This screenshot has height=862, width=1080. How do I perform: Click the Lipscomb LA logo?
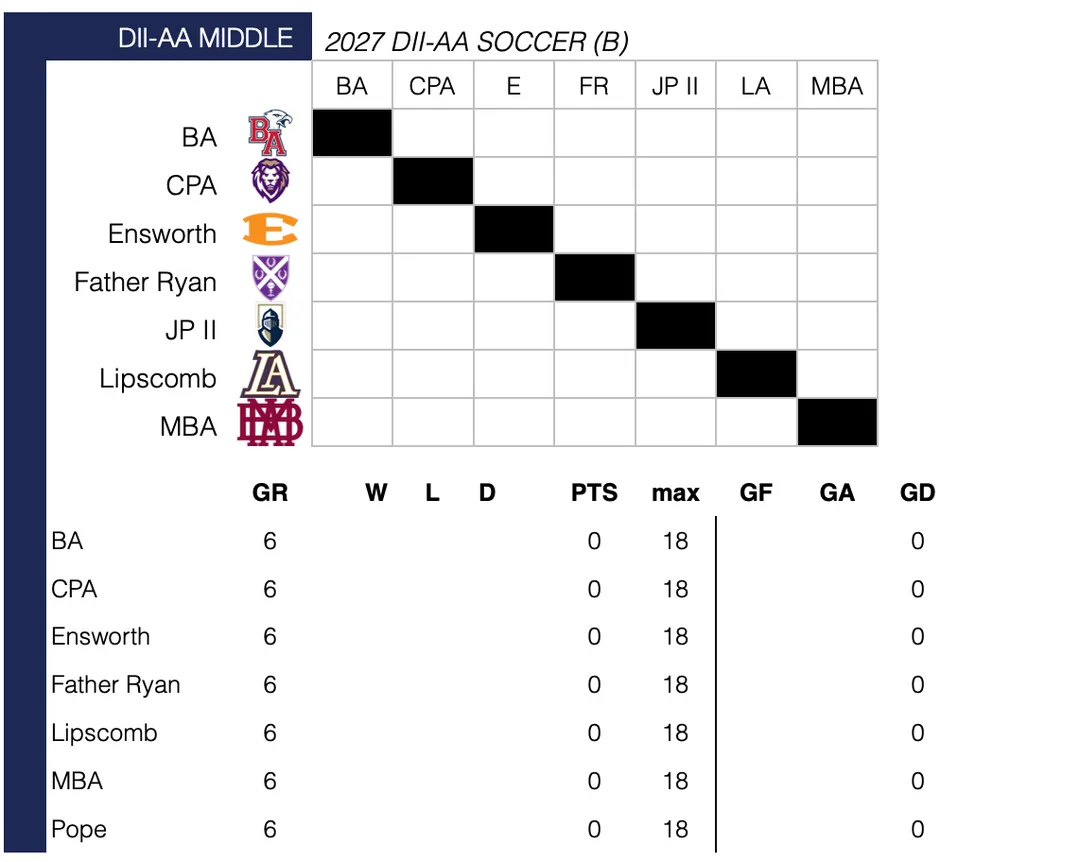pyautogui.click(x=271, y=374)
